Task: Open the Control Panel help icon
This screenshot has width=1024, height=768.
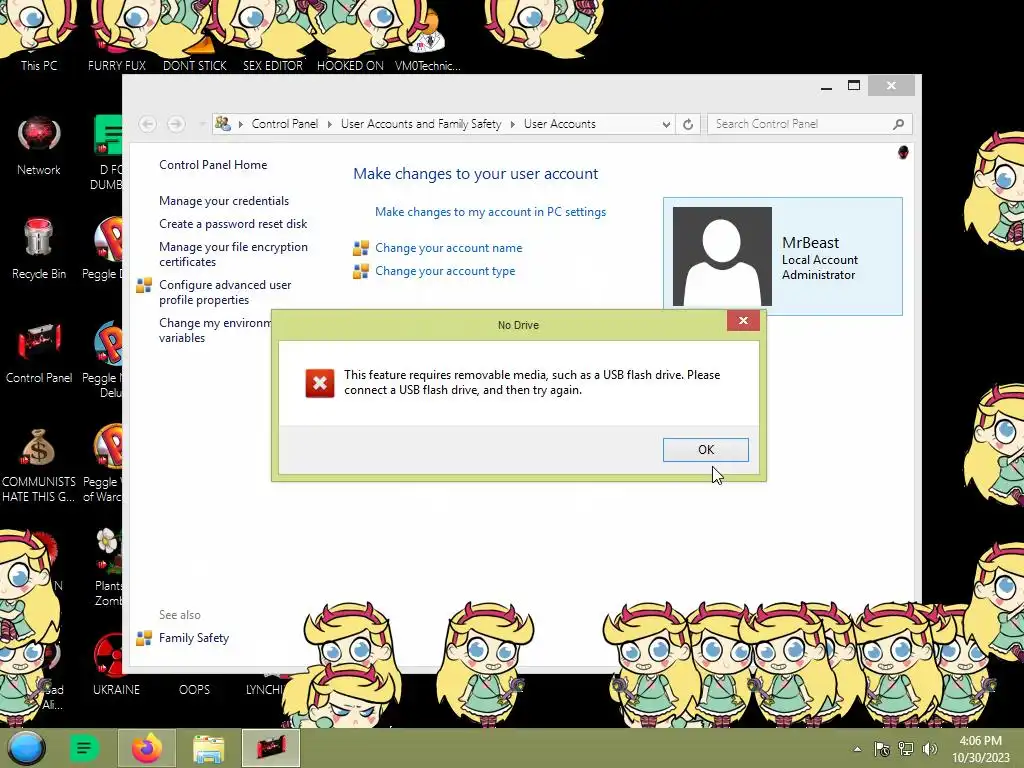Action: (x=903, y=152)
